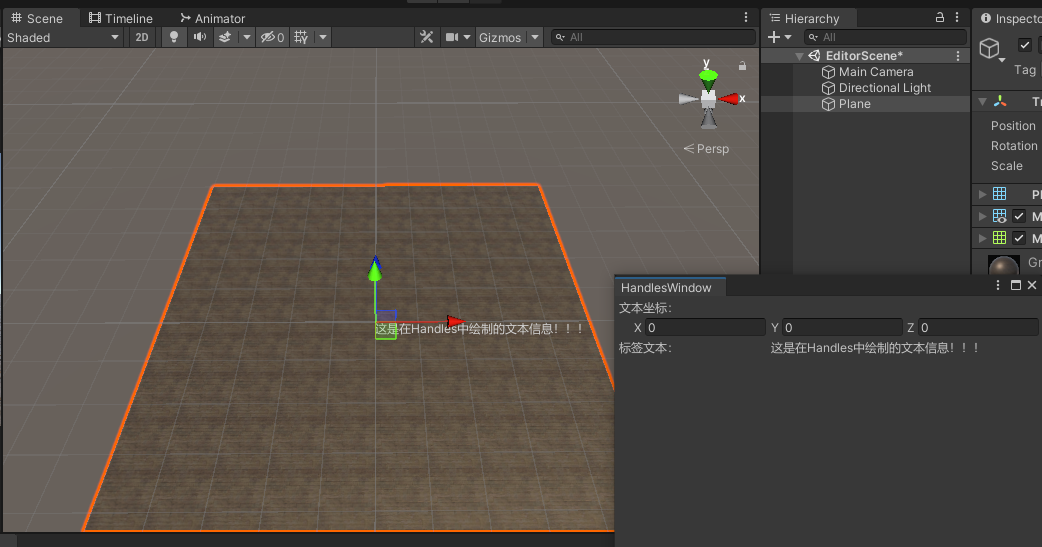The image size is (1042, 547).
Task: Toggle Persp projection label
Action: point(706,149)
